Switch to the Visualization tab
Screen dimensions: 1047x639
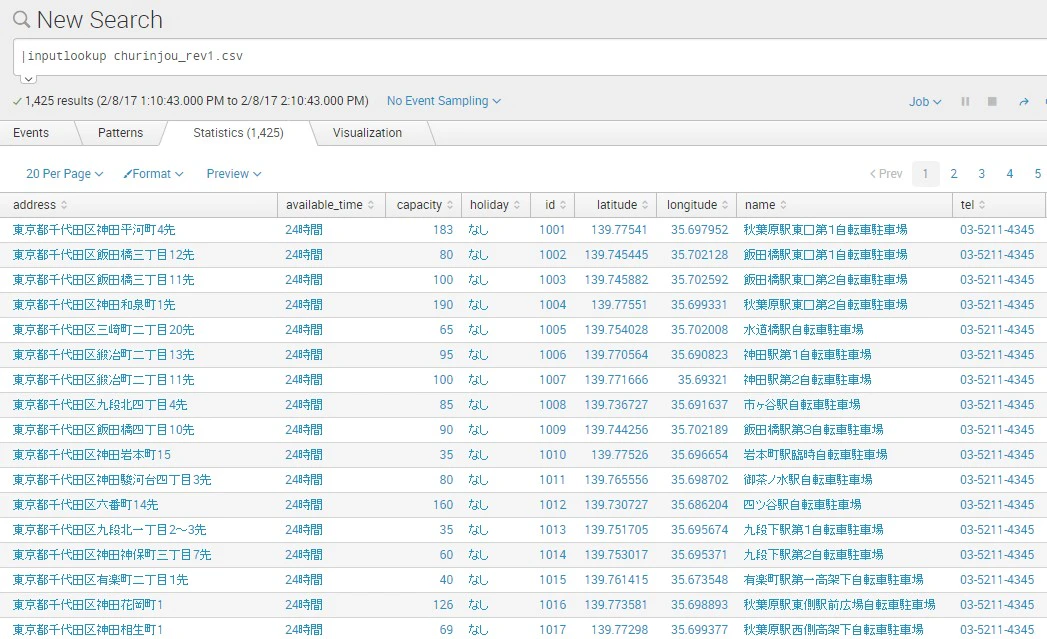[367, 133]
